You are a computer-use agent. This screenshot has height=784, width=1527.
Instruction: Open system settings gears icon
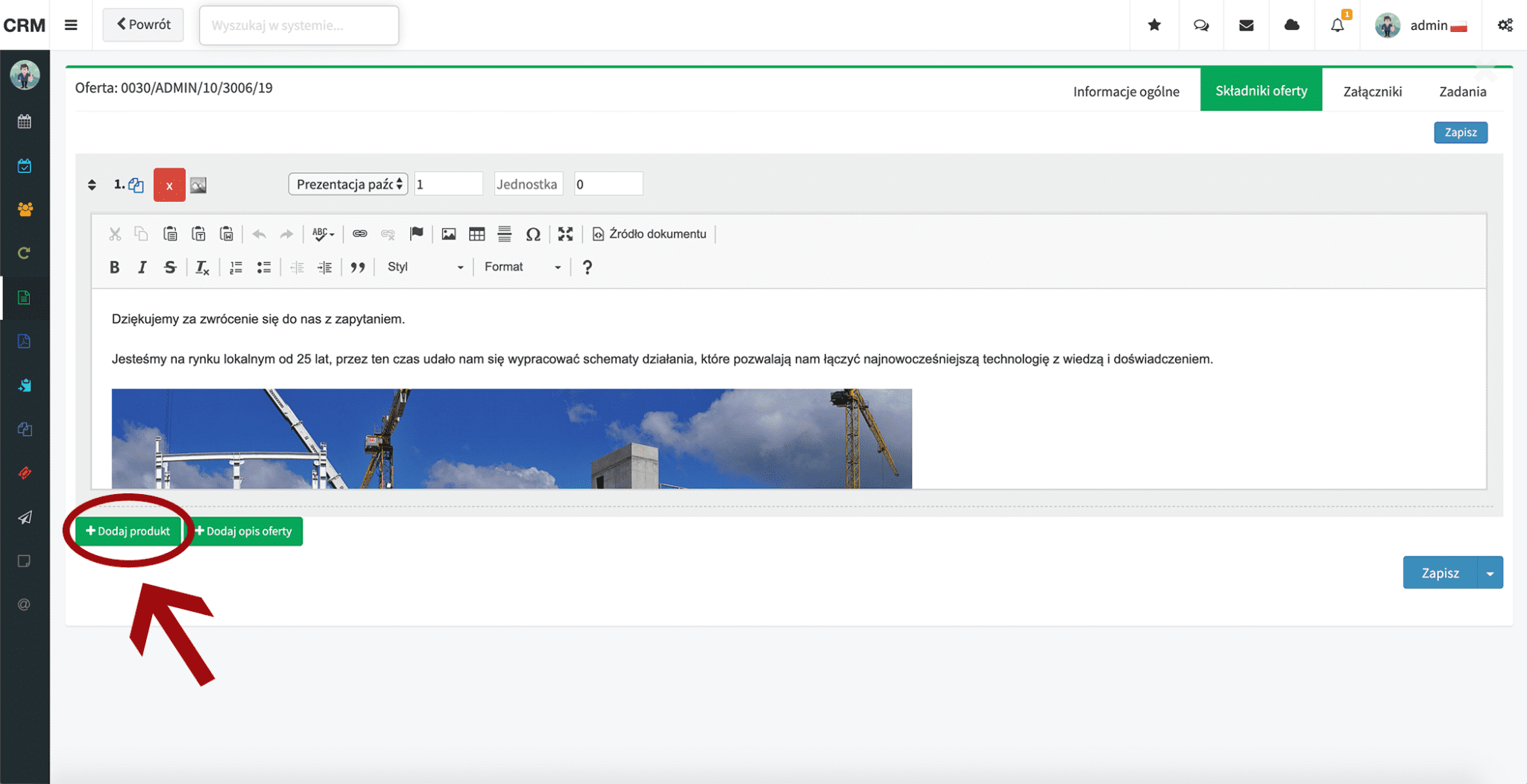(x=1505, y=25)
